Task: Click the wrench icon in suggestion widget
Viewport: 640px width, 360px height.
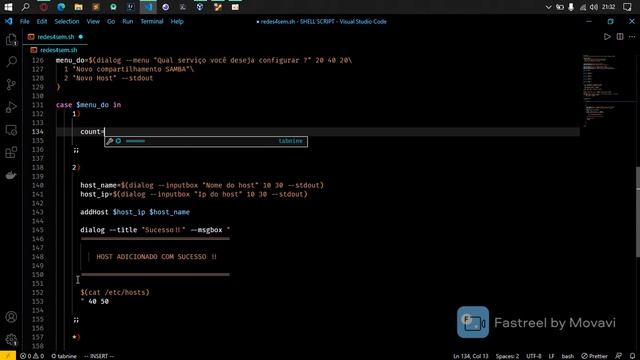Action: [x=109, y=141]
